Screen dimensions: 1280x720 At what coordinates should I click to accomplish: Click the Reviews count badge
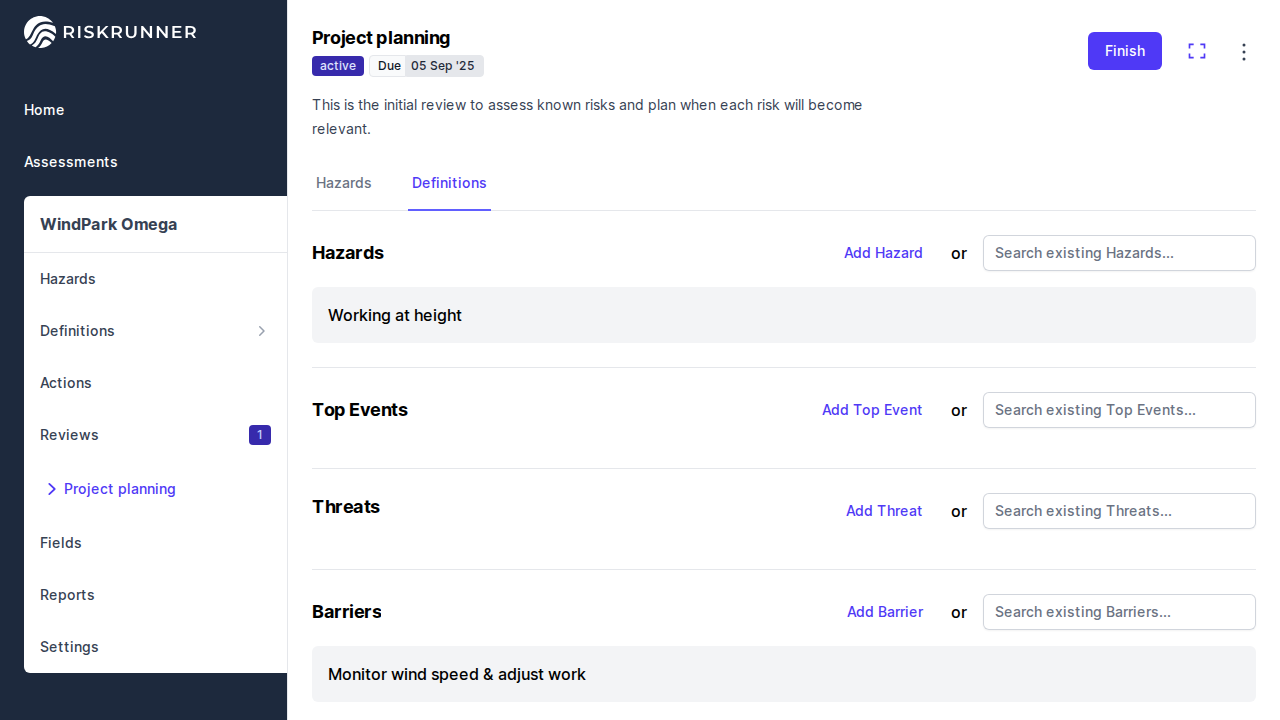pos(260,435)
